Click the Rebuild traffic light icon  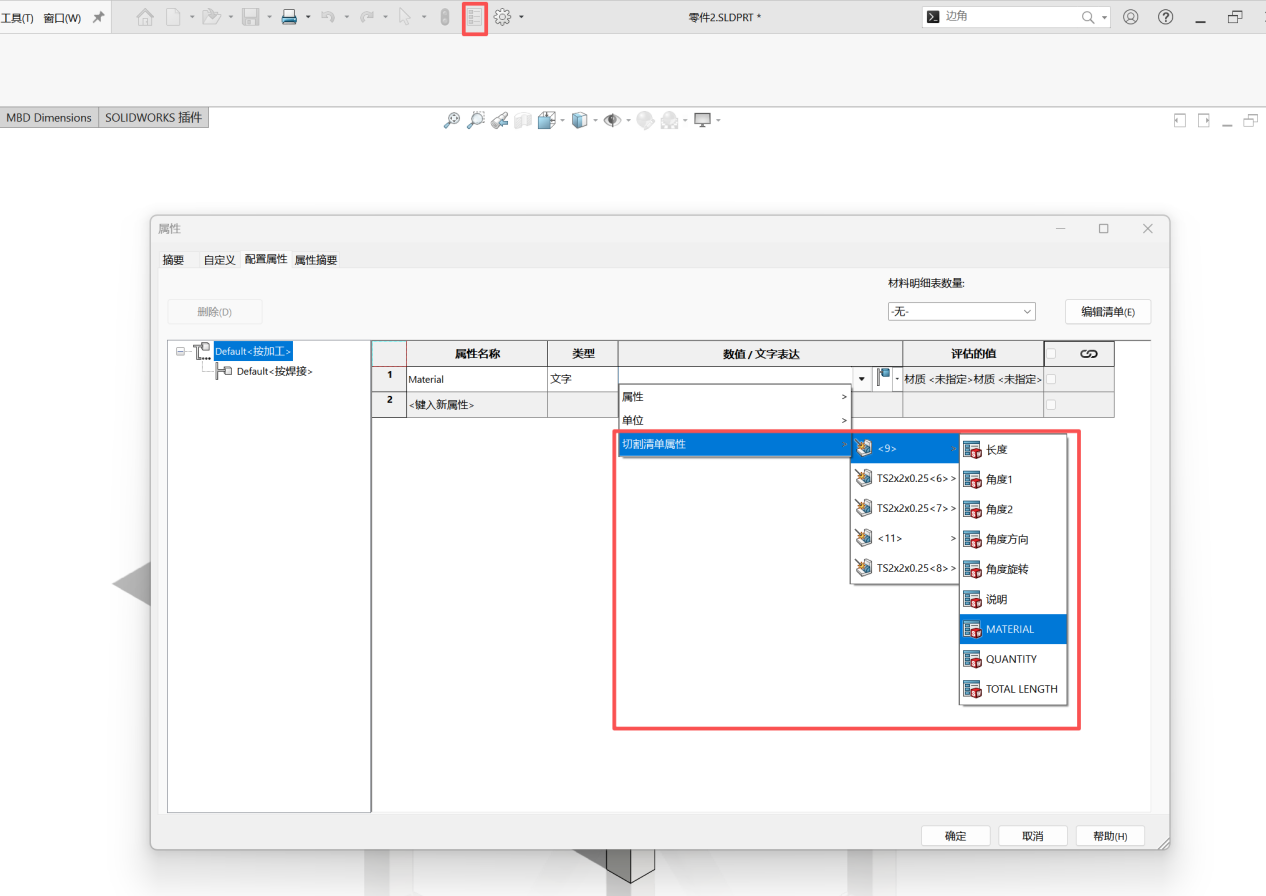446,17
